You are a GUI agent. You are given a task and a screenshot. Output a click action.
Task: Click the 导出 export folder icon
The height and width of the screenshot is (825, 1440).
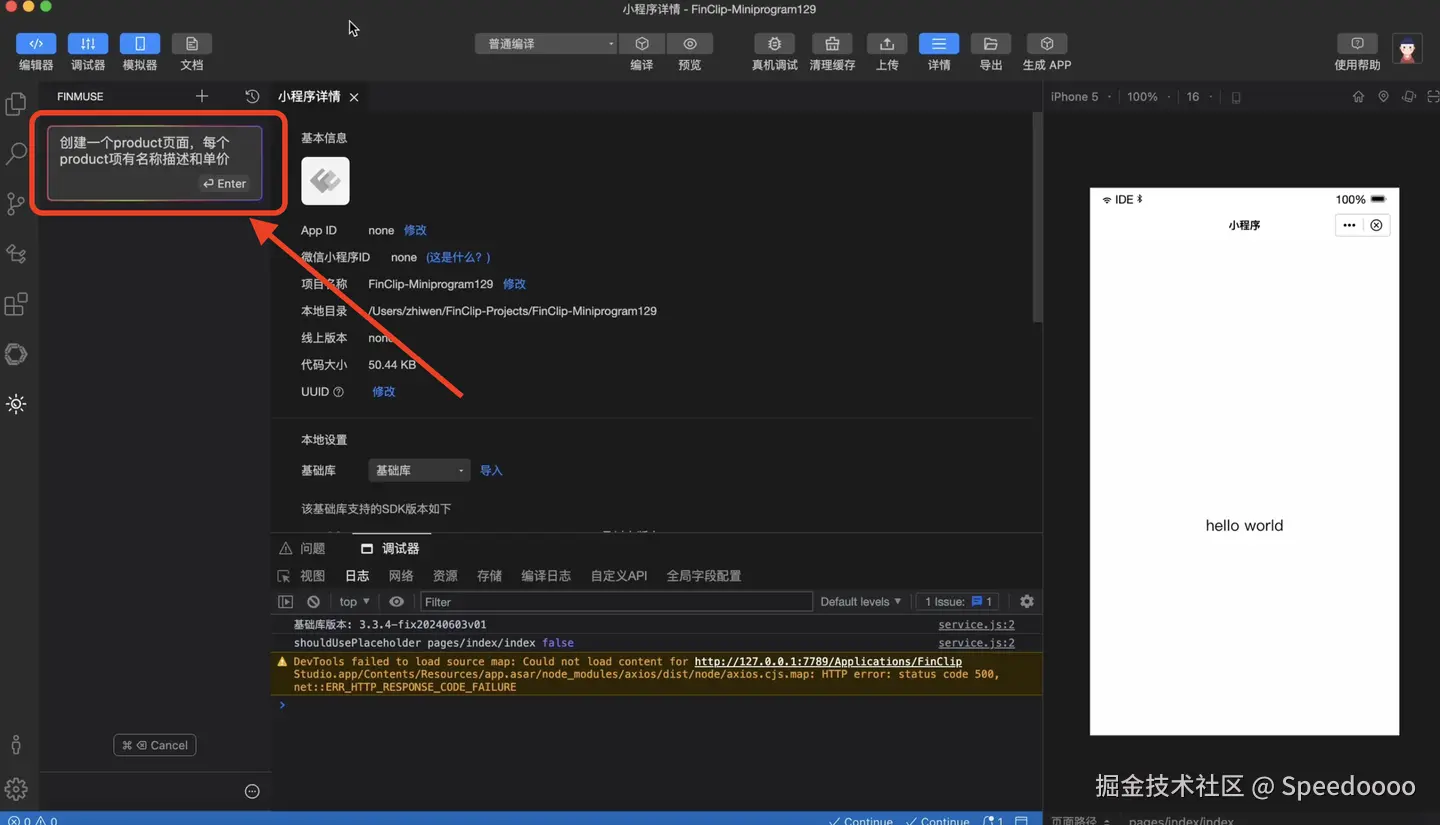coord(991,44)
